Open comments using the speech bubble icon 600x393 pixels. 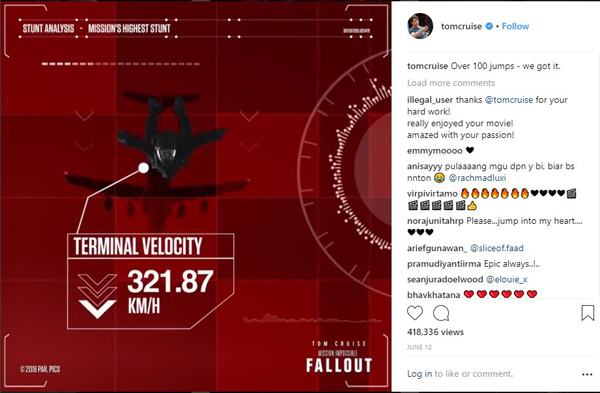[x=441, y=313]
